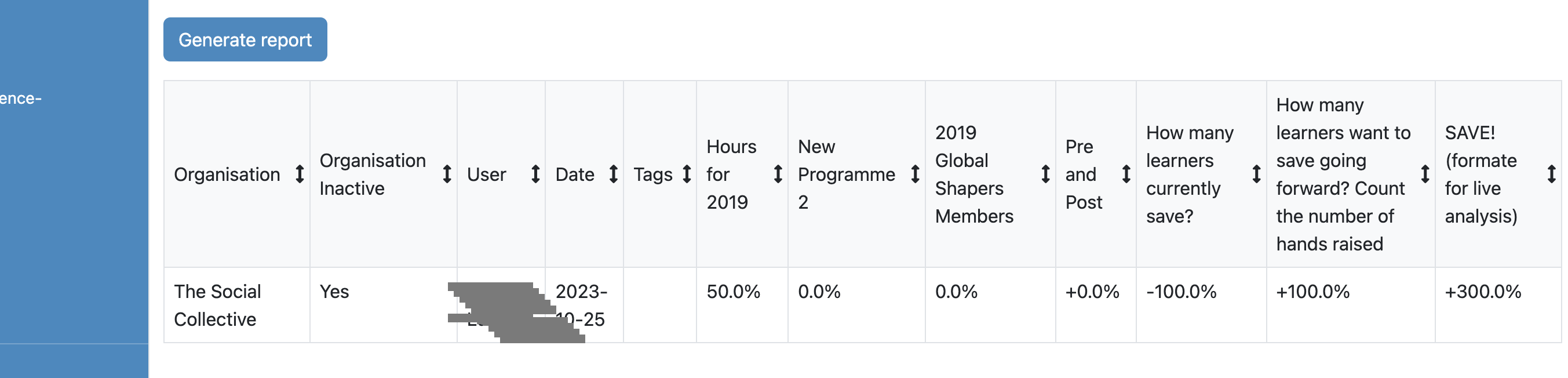Select The Social Collective organisation cell
The height and width of the screenshot is (378, 1568).
click(x=237, y=305)
